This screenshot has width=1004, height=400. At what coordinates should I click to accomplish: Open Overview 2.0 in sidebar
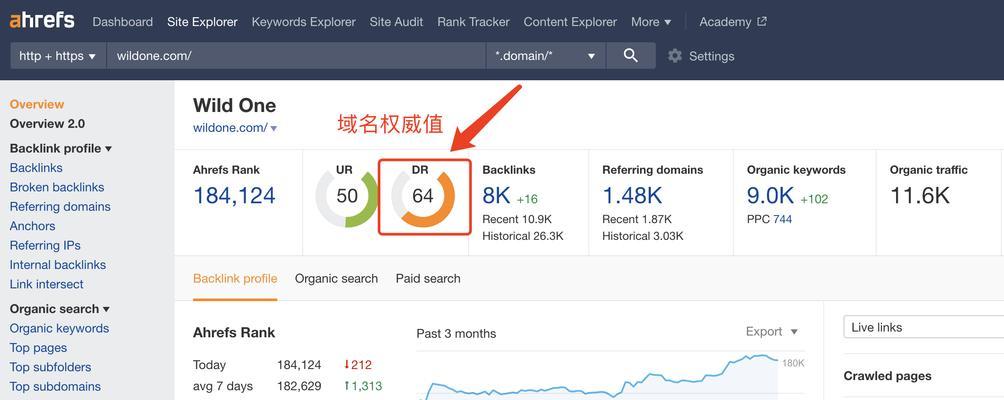[47, 124]
